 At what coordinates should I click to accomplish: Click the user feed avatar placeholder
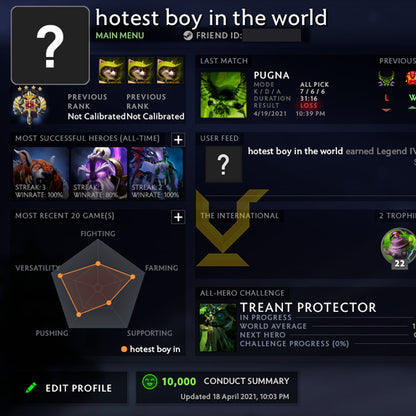click(x=224, y=164)
